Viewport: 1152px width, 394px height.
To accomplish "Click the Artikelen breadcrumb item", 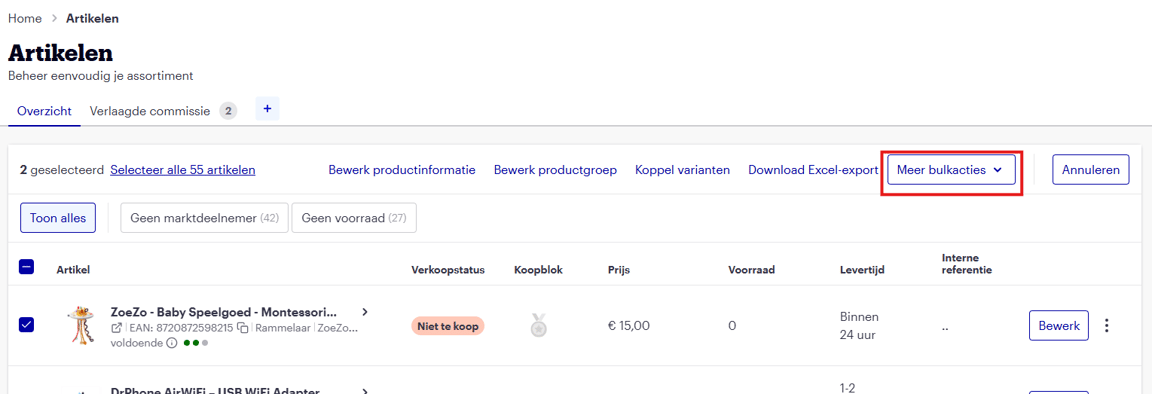I will pyautogui.click(x=93, y=18).
